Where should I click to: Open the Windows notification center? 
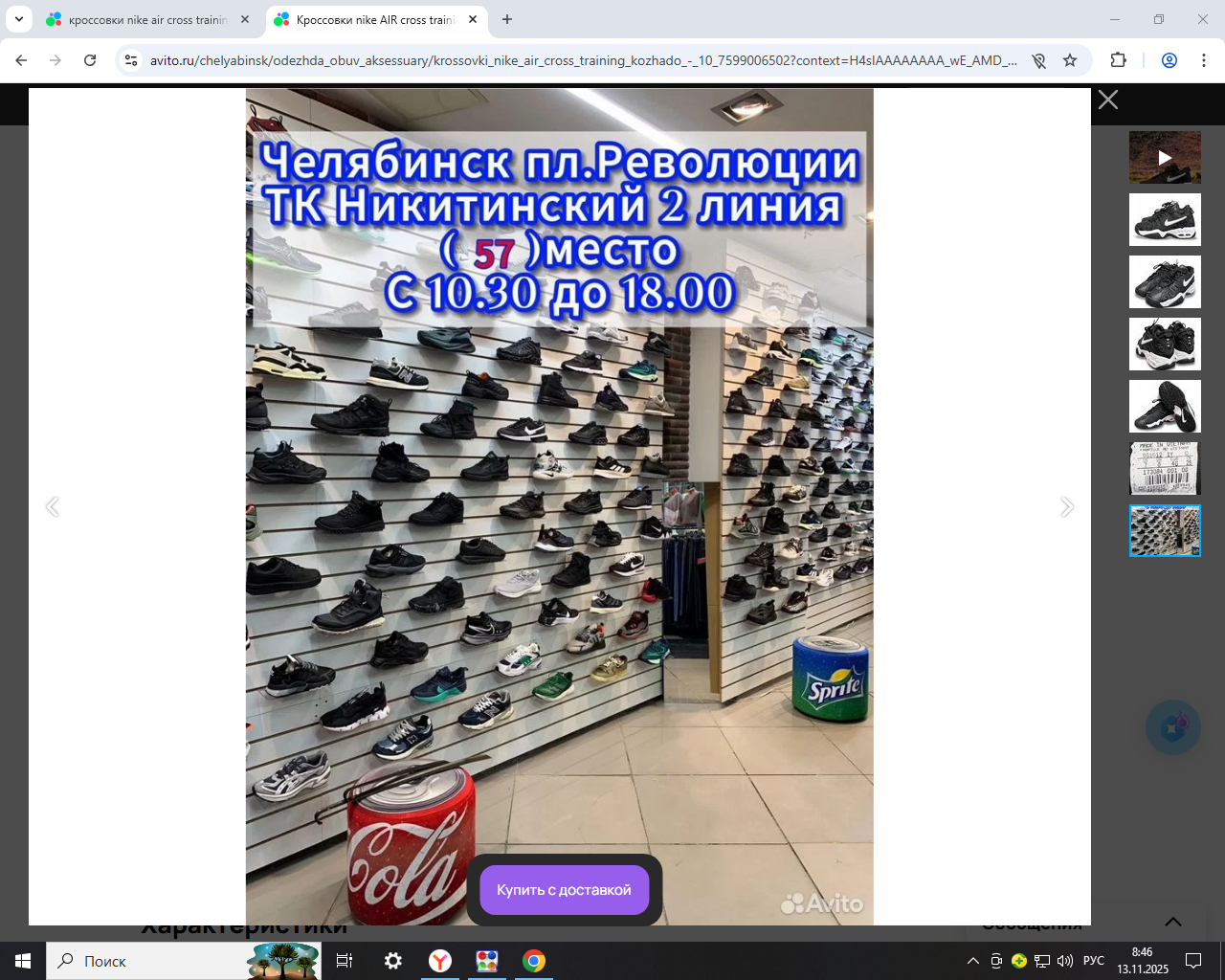point(1193,961)
